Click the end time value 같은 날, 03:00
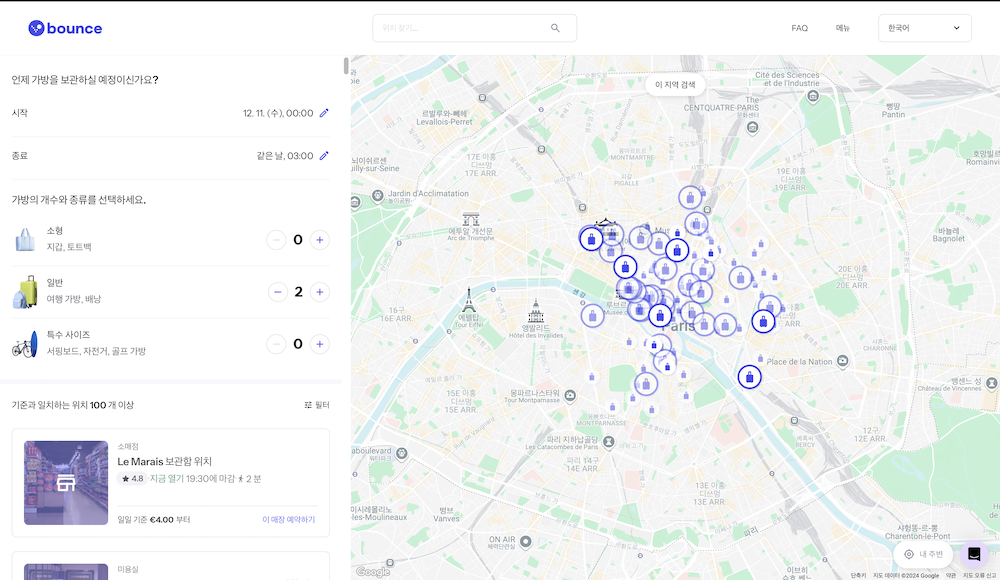Image resolution: width=1000 pixels, height=580 pixels. (x=285, y=156)
